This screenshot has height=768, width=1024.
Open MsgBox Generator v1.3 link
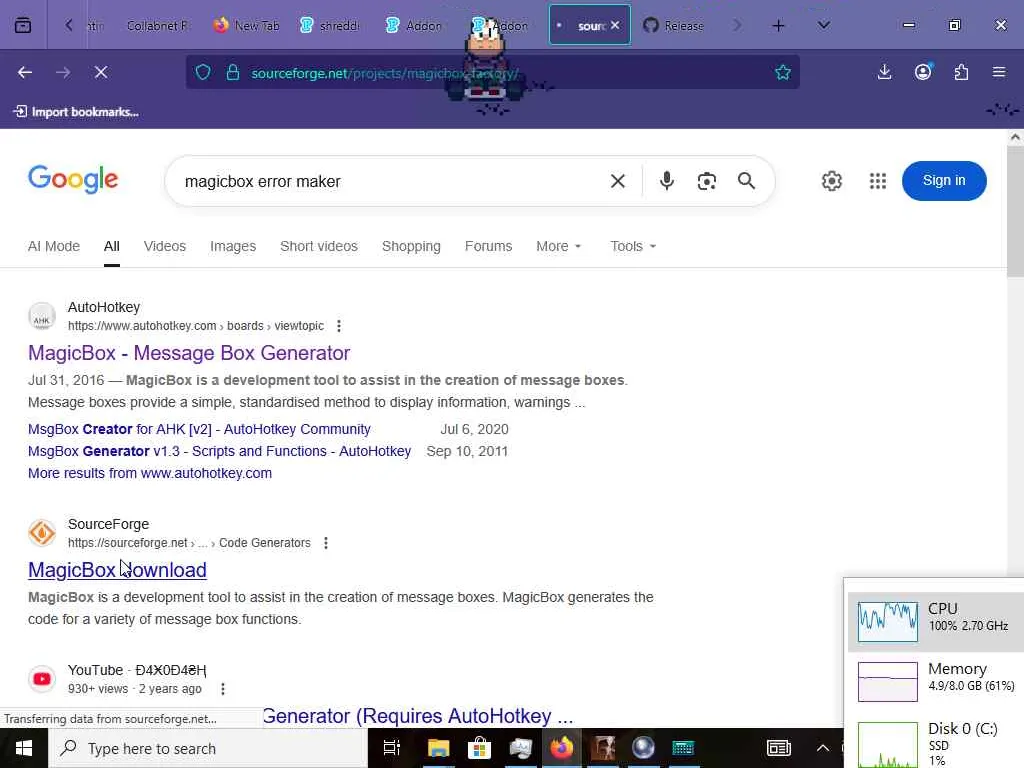click(219, 451)
